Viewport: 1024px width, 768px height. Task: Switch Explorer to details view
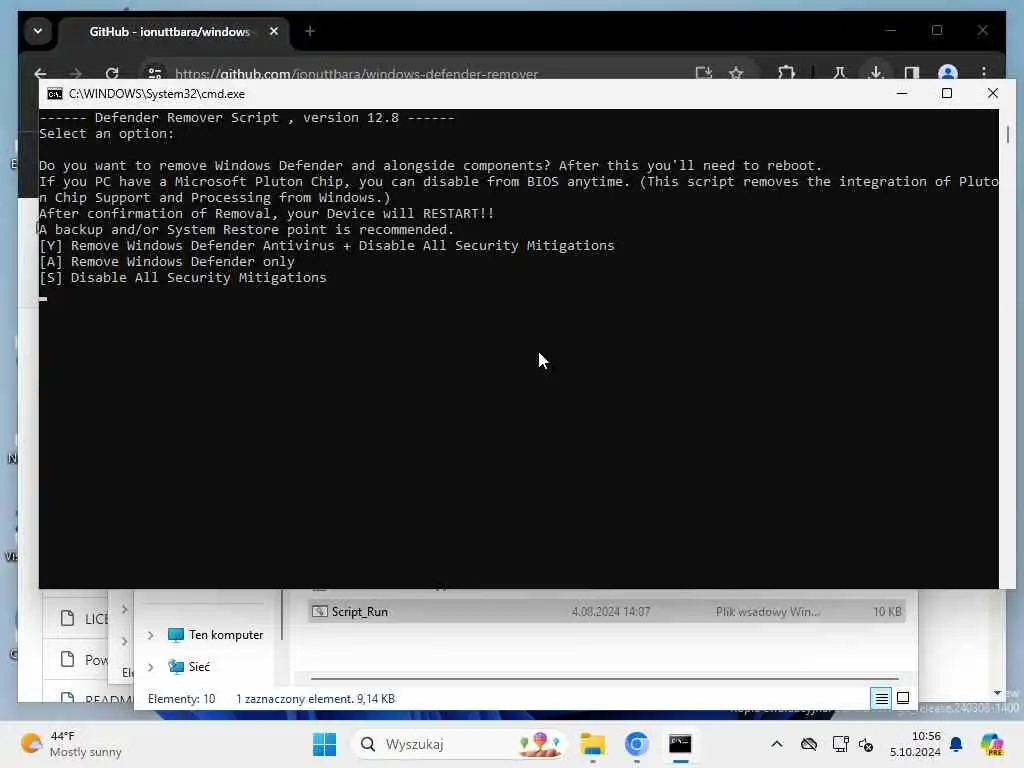tap(881, 698)
